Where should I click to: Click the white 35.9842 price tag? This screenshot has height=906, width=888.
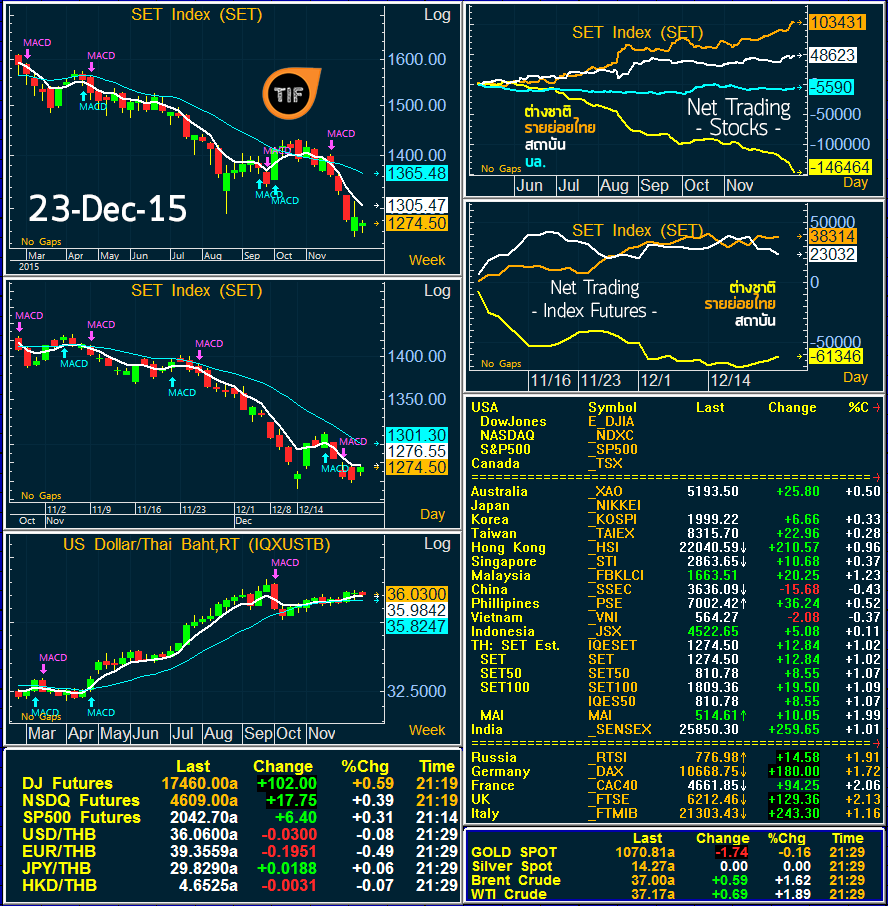tap(417, 610)
